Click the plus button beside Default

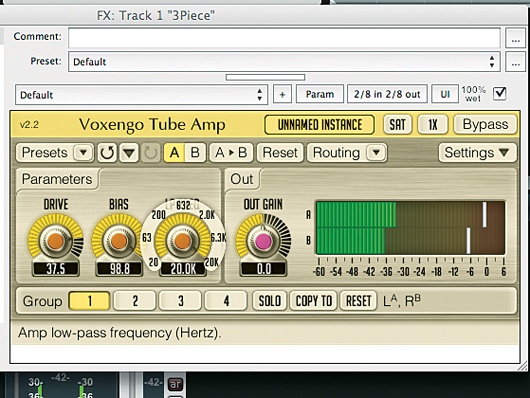tap(282, 94)
